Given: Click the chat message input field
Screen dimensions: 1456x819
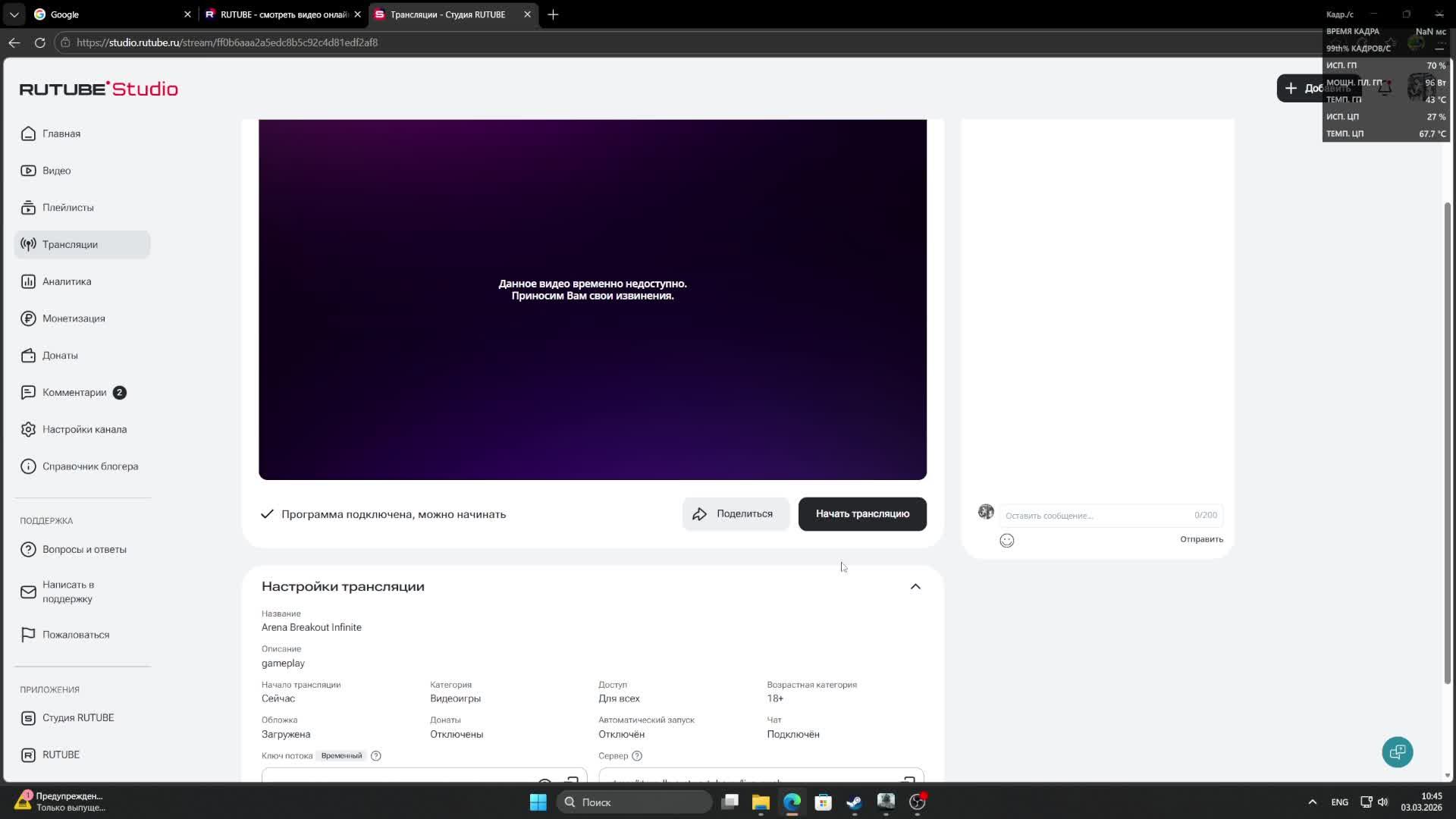Looking at the screenshot, I should (1096, 516).
